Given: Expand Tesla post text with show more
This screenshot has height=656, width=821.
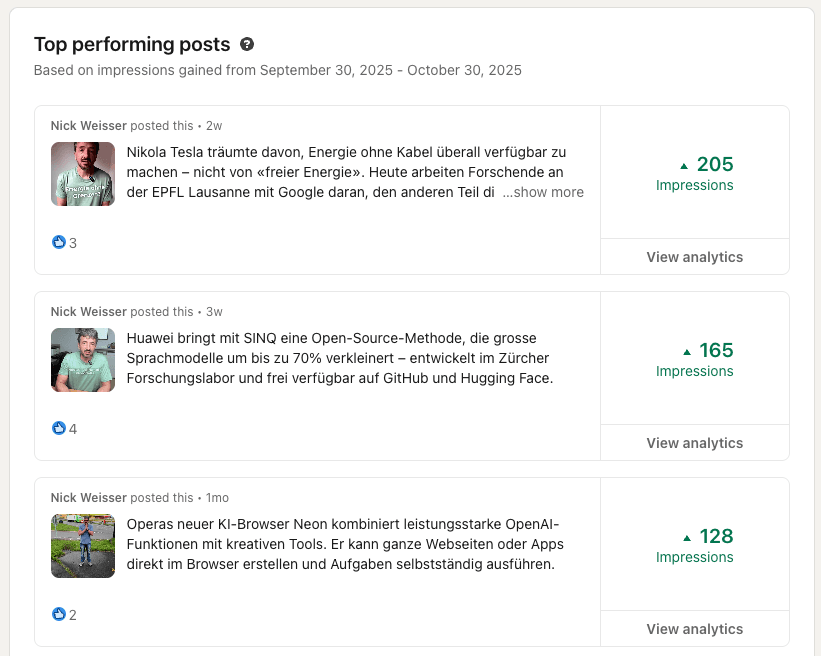Looking at the screenshot, I should point(543,192).
